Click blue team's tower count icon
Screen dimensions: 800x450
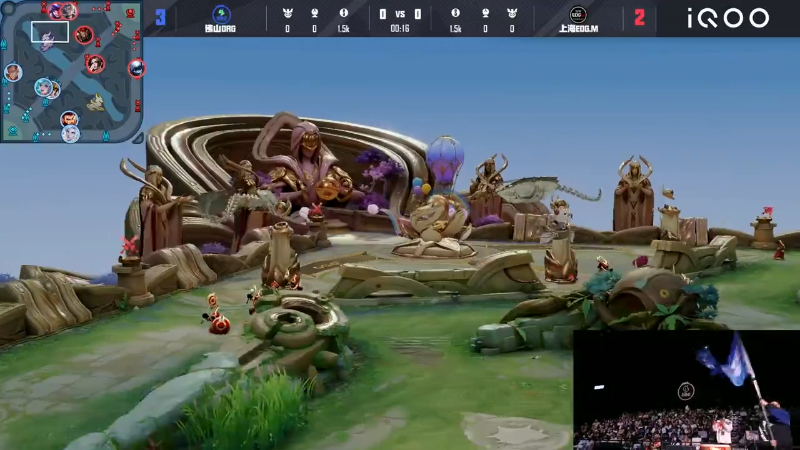coord(314,13)
